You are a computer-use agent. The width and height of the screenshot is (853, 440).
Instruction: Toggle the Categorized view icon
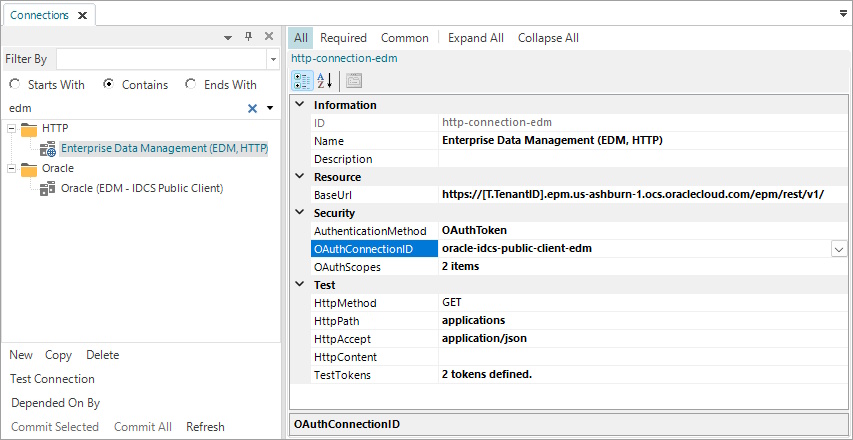(x=302, y=81)
